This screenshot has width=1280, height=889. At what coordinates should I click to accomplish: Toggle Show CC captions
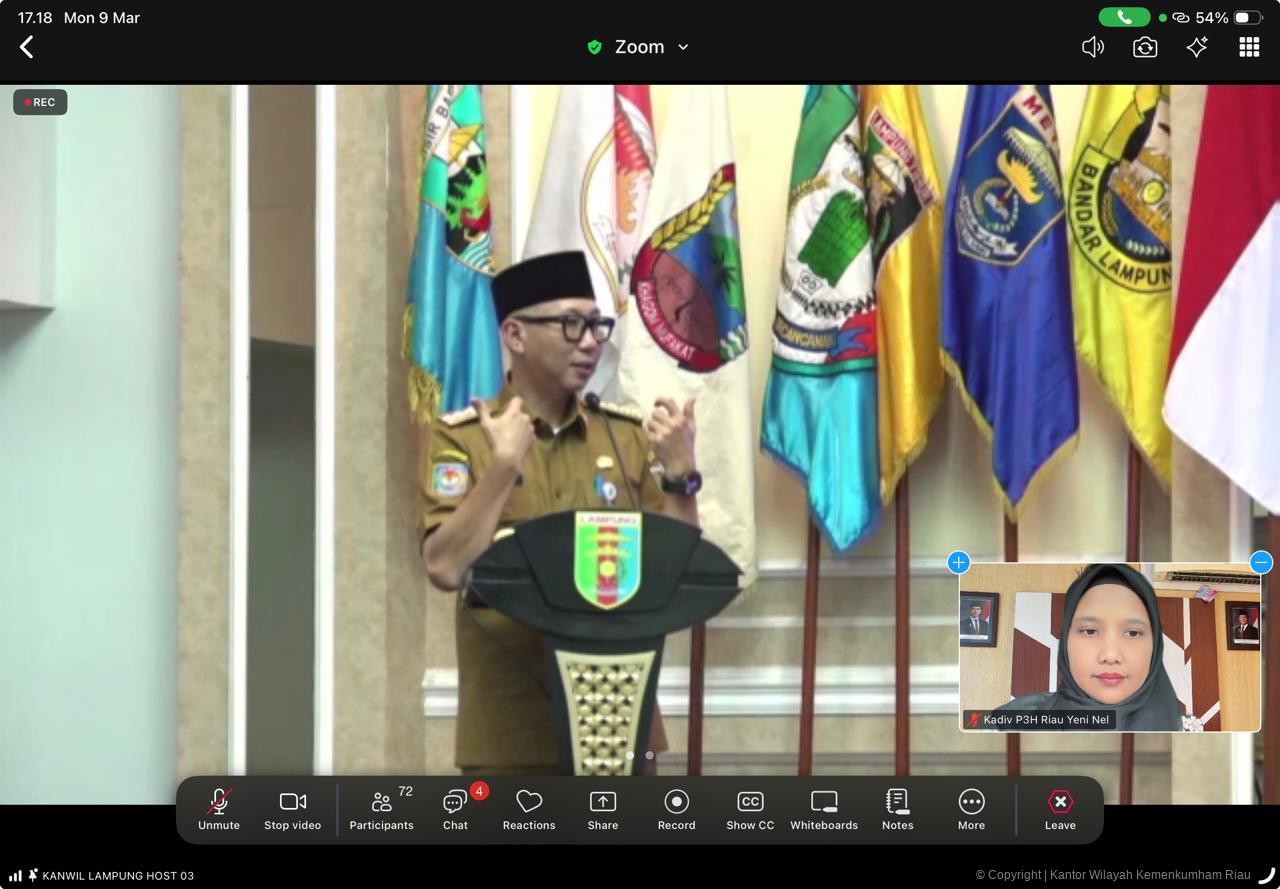[x=750, y=809]
